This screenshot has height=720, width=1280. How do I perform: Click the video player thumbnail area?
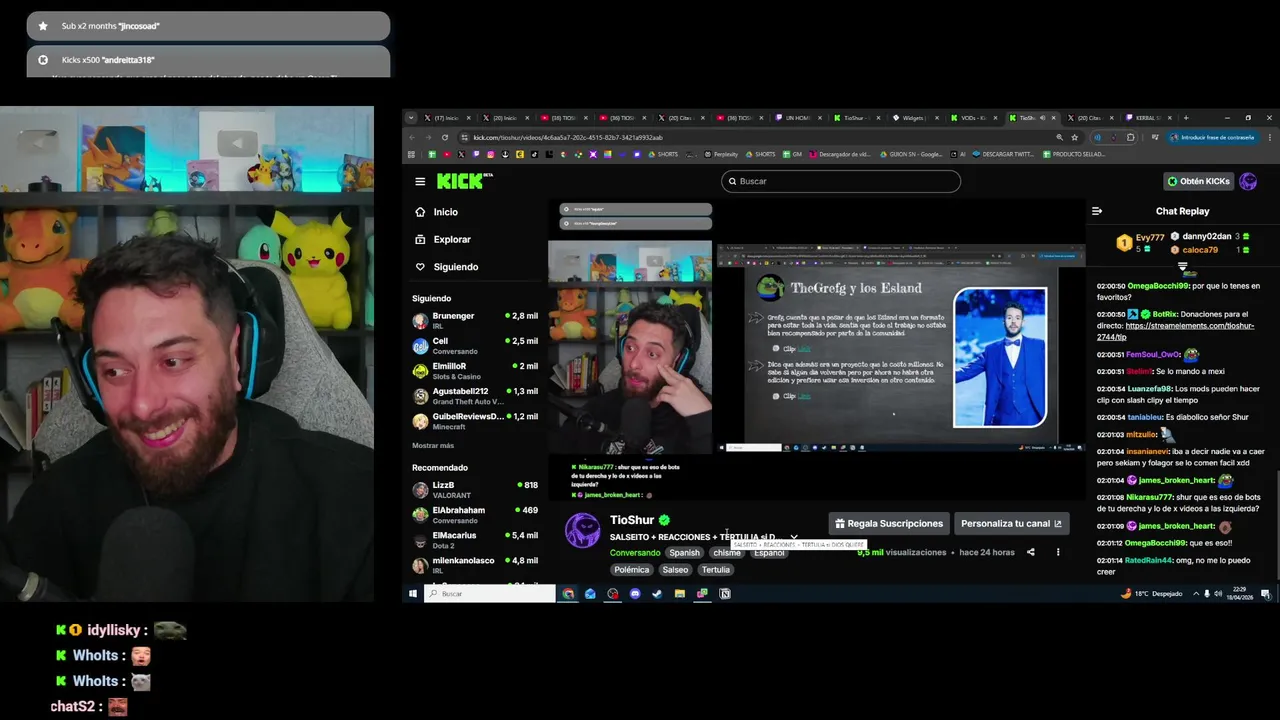point(817,348)
